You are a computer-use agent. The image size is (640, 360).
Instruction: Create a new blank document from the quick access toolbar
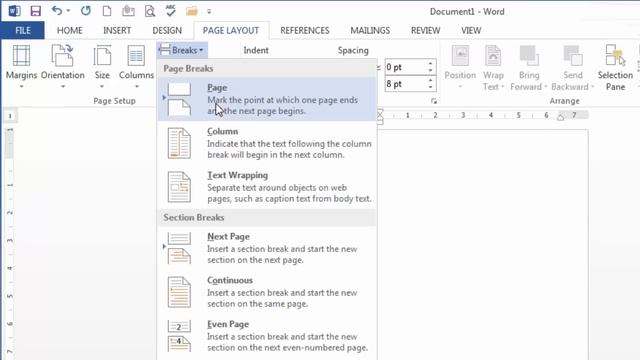(107, 11)
